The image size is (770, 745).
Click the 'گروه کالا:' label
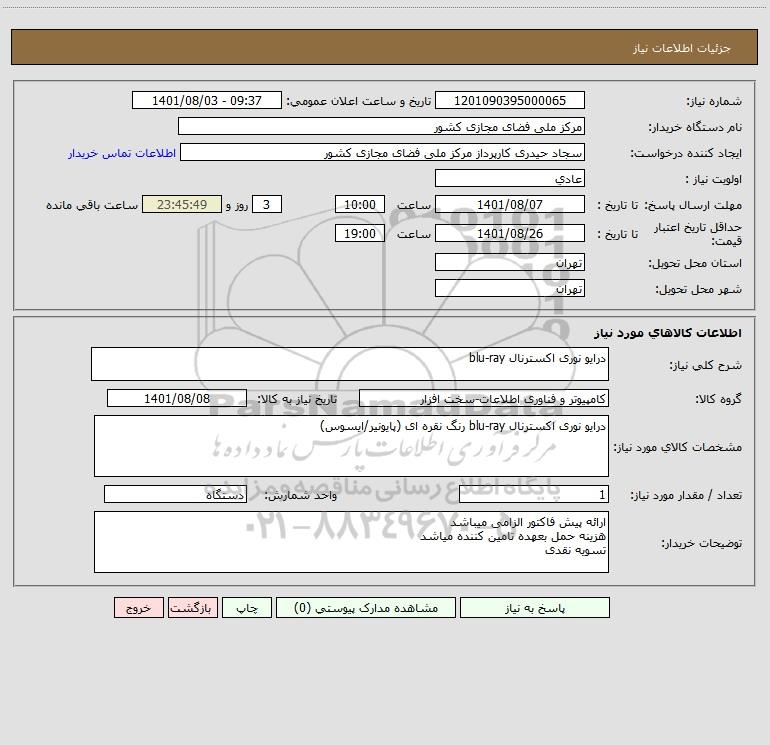(x=718, y=399)
